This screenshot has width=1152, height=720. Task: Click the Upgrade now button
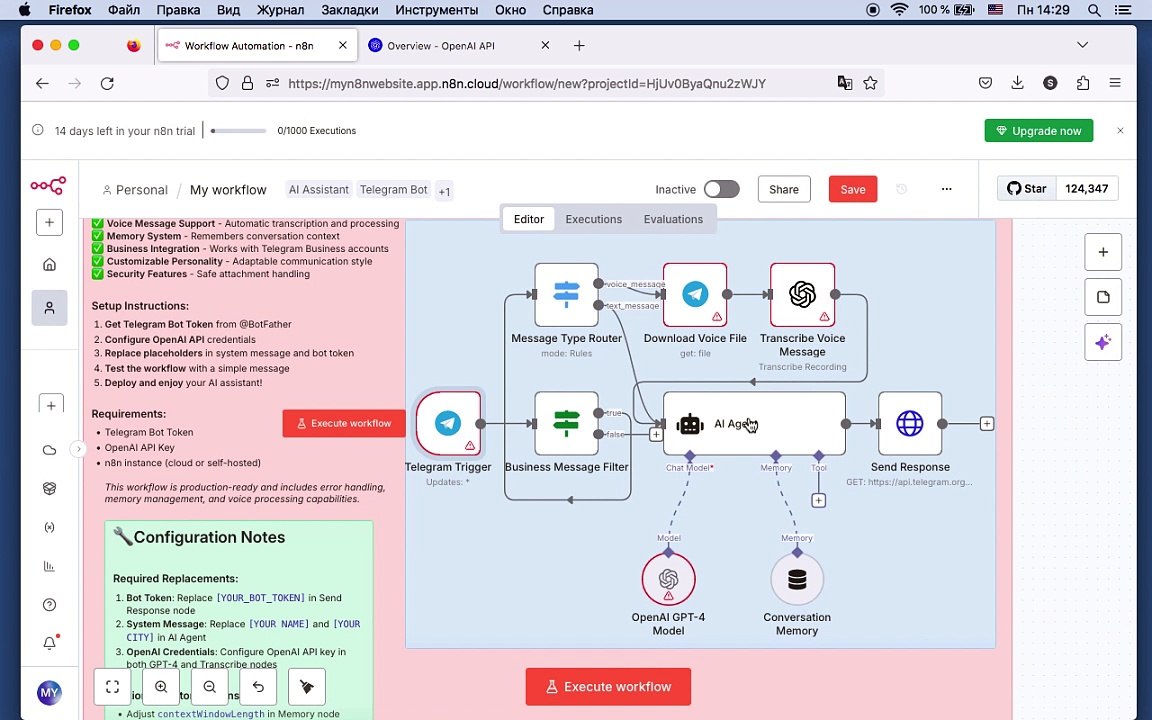1039,131
